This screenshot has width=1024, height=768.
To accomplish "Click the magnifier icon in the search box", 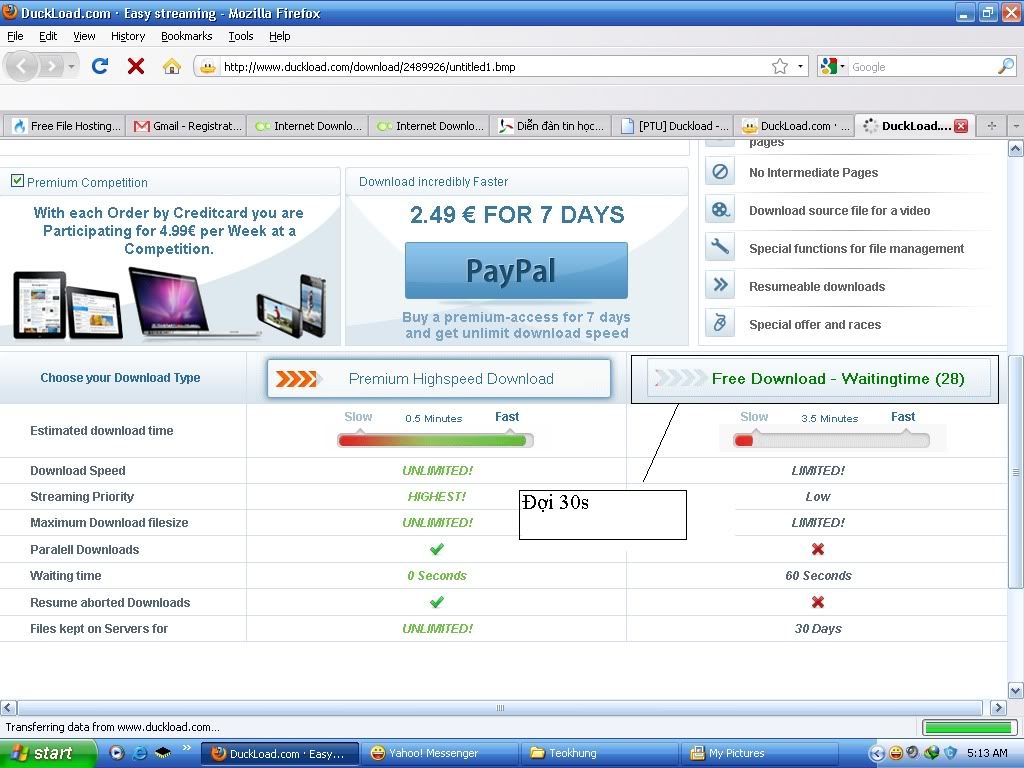I will [1006, 67].
